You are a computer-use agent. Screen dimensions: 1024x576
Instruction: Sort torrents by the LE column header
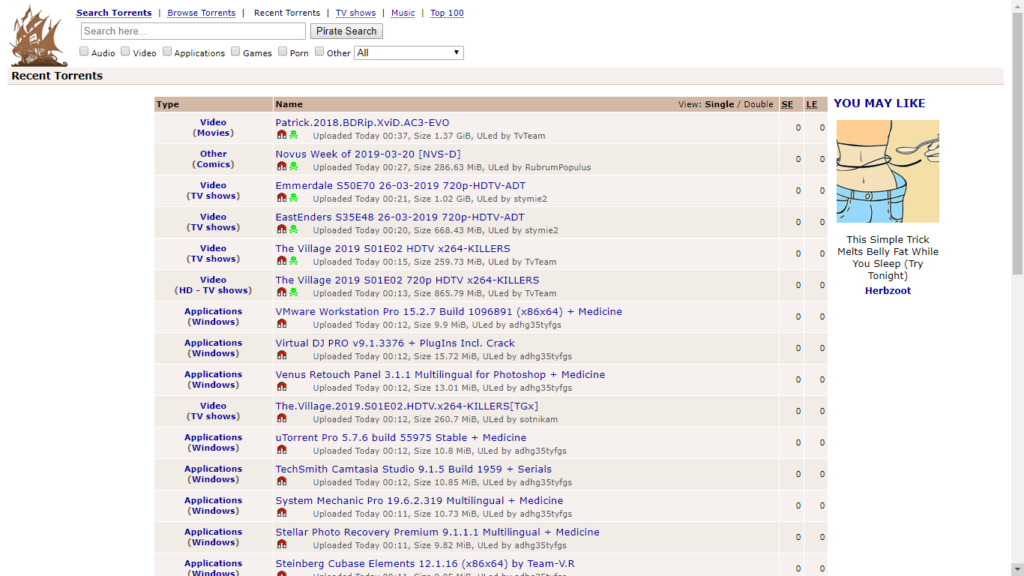(812, 104)
